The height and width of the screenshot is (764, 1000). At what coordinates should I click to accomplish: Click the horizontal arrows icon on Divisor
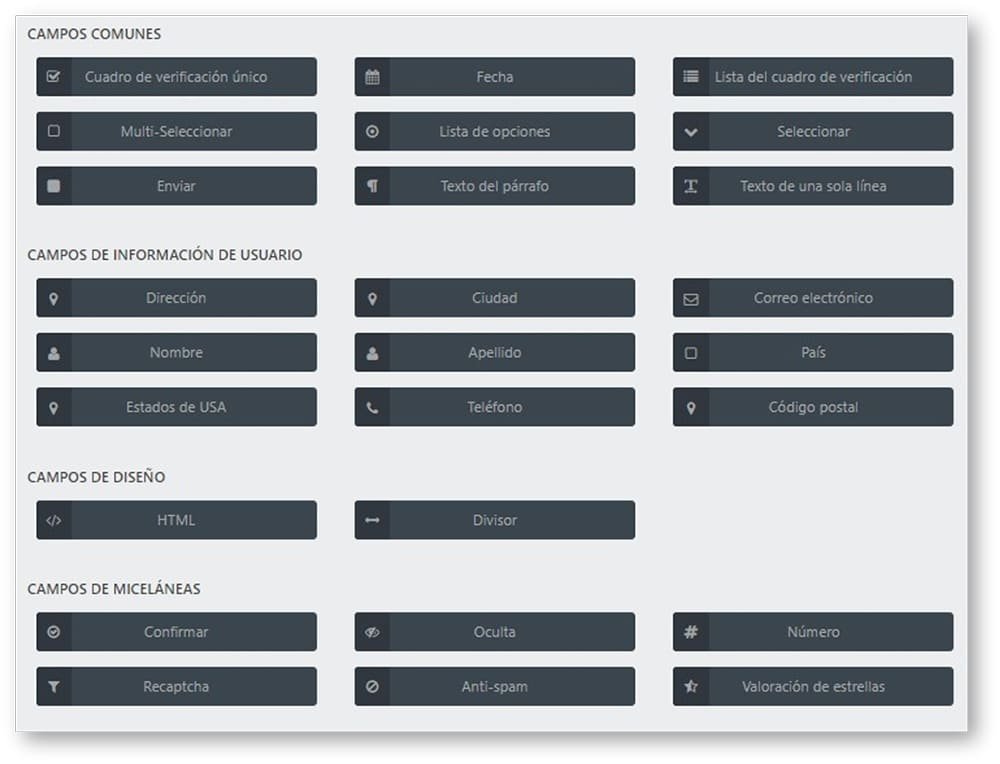click(372, 520)
